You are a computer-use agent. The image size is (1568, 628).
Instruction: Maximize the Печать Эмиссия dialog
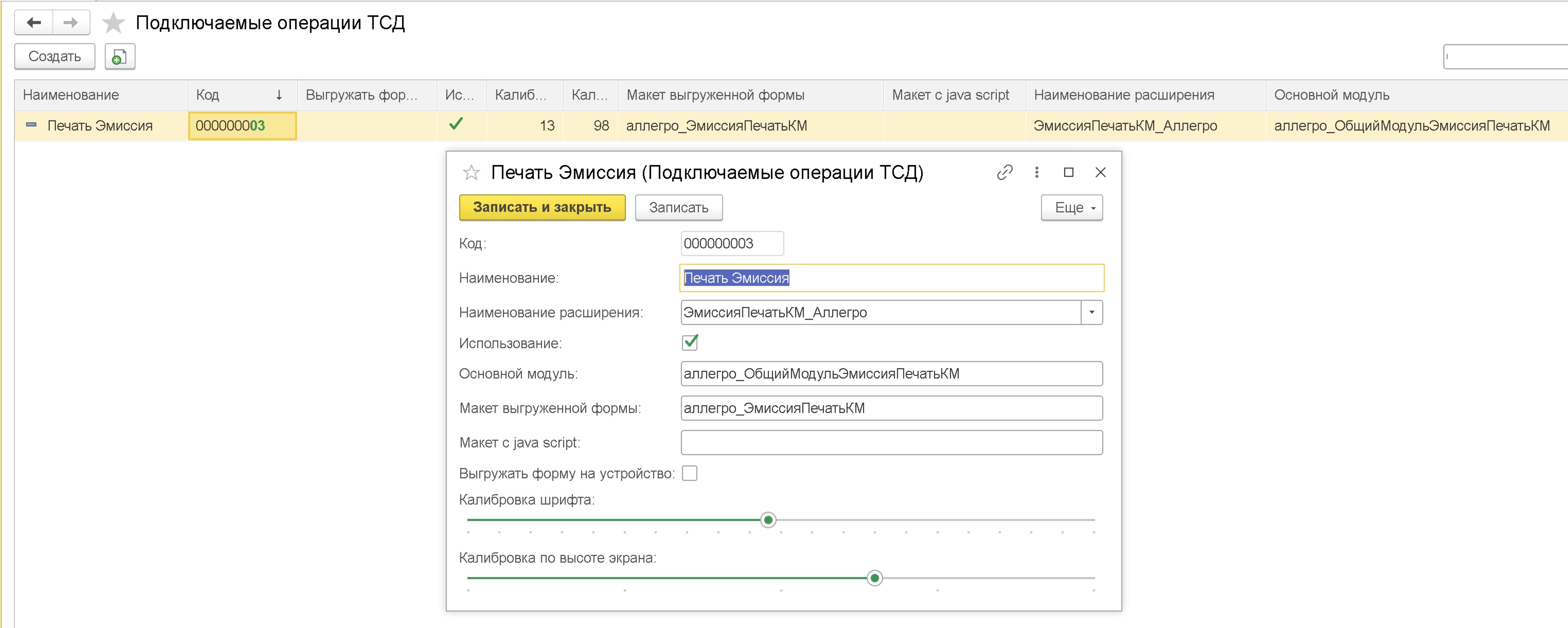click(1068, 173)
